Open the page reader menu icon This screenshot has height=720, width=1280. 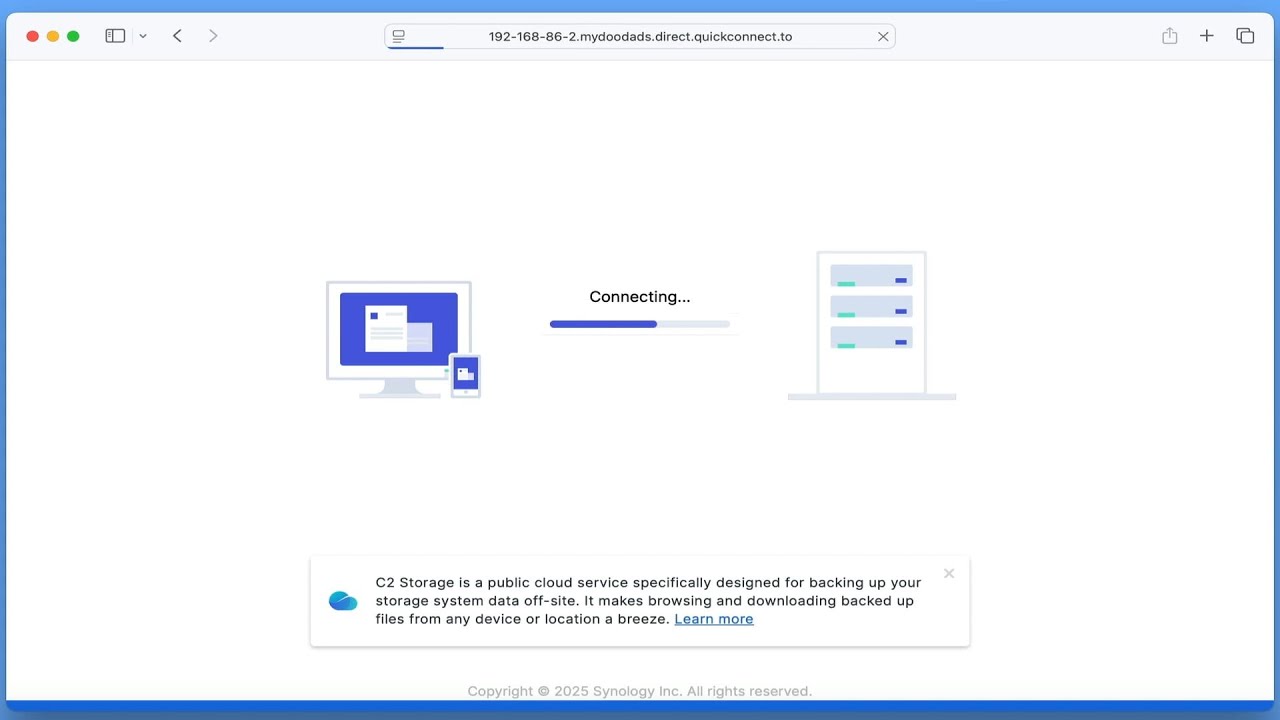398,36
